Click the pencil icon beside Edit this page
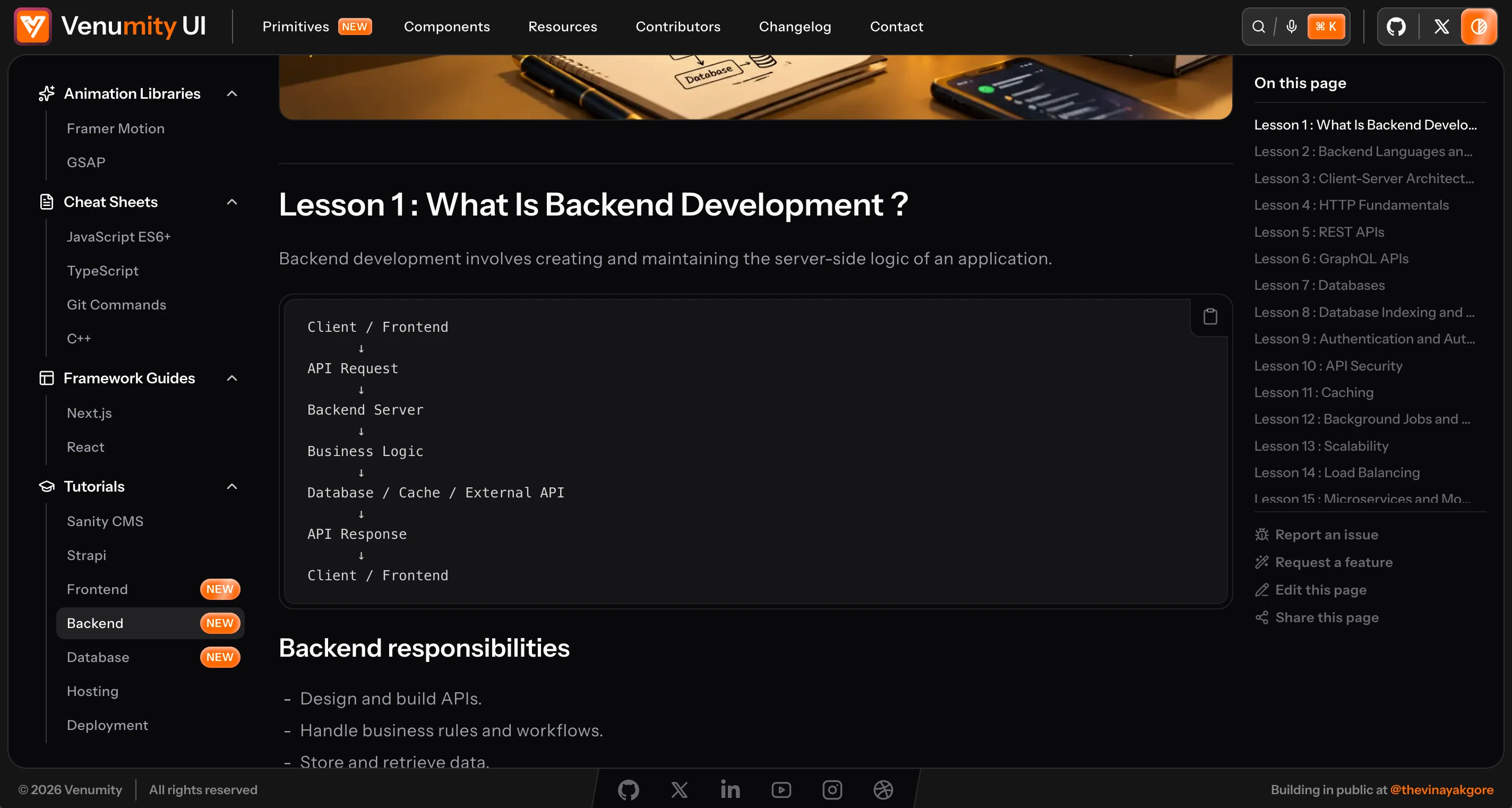Viewport: 1512px width, 808px height. pyautogui.click(x=1261, y=590)
